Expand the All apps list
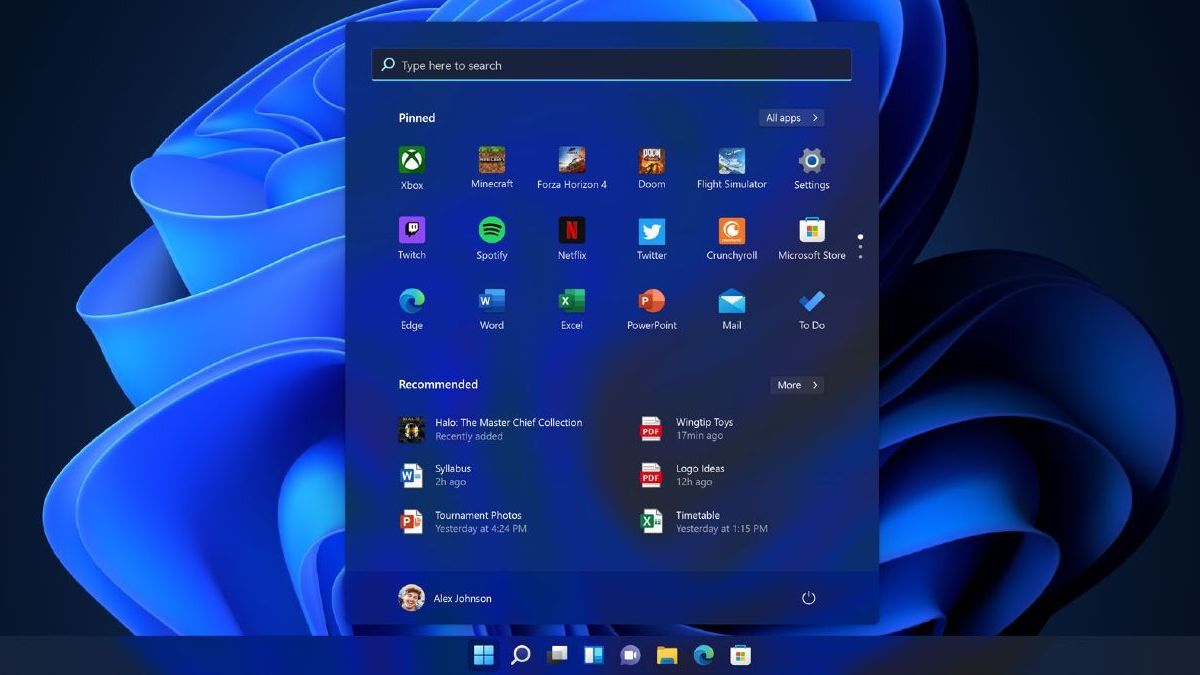This screenshot has width=1200, height=675. 791,118
